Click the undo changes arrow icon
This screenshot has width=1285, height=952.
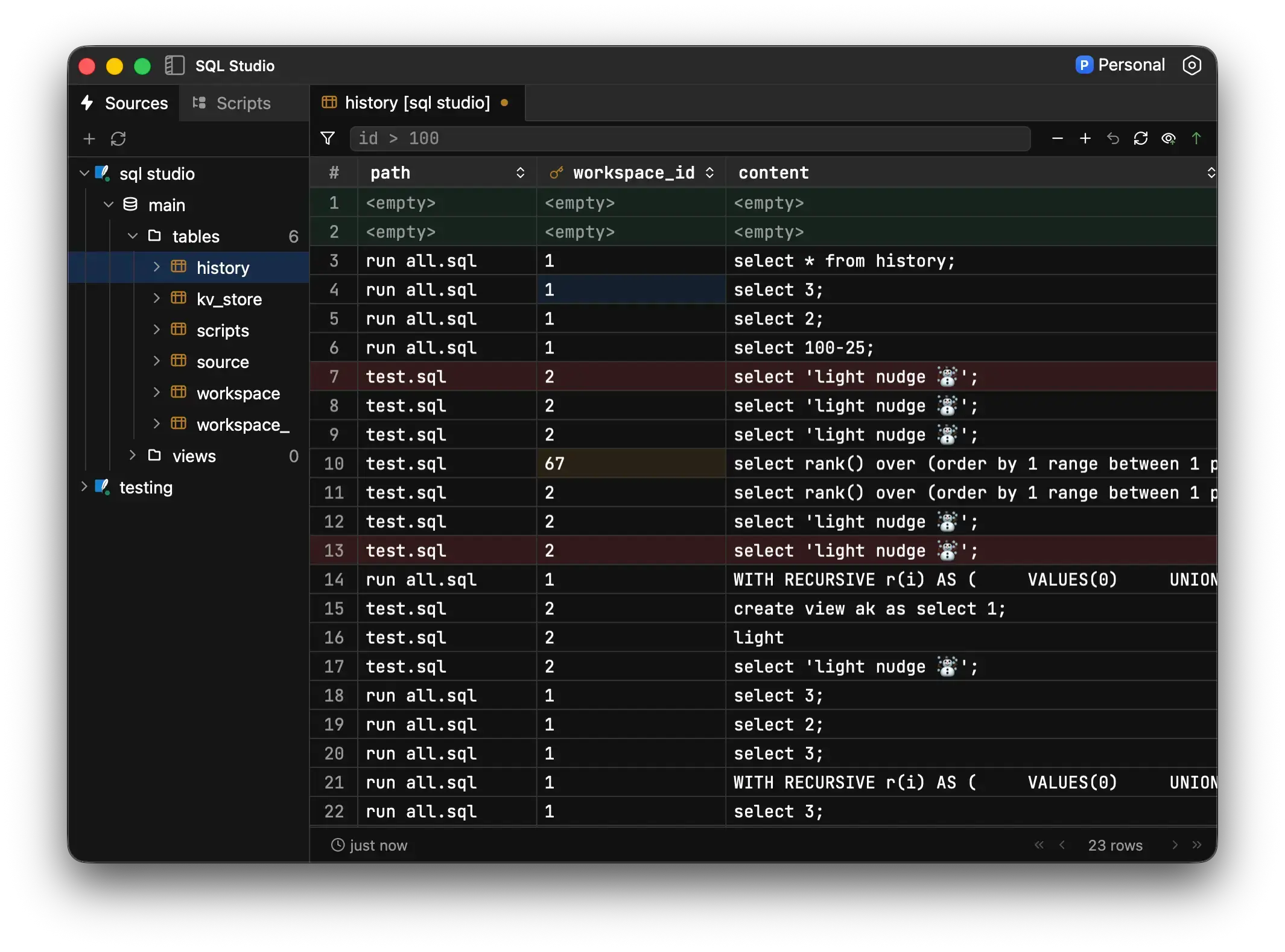[1112, 139]
